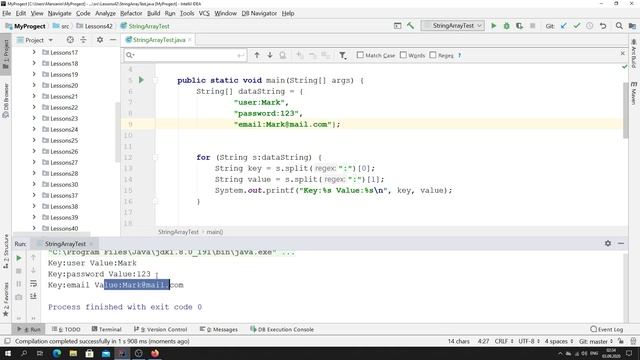Open the Windows Start menu
Viewport: 640px width, 360px height.
(8, 353)
